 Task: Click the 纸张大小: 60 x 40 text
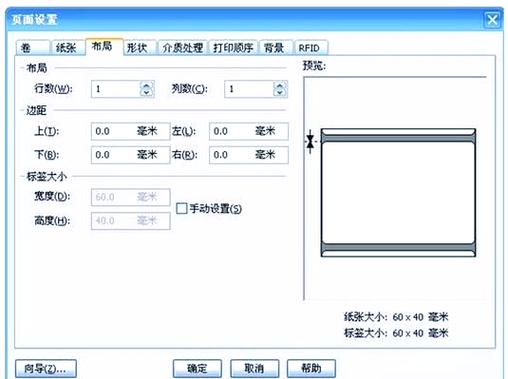396,317
